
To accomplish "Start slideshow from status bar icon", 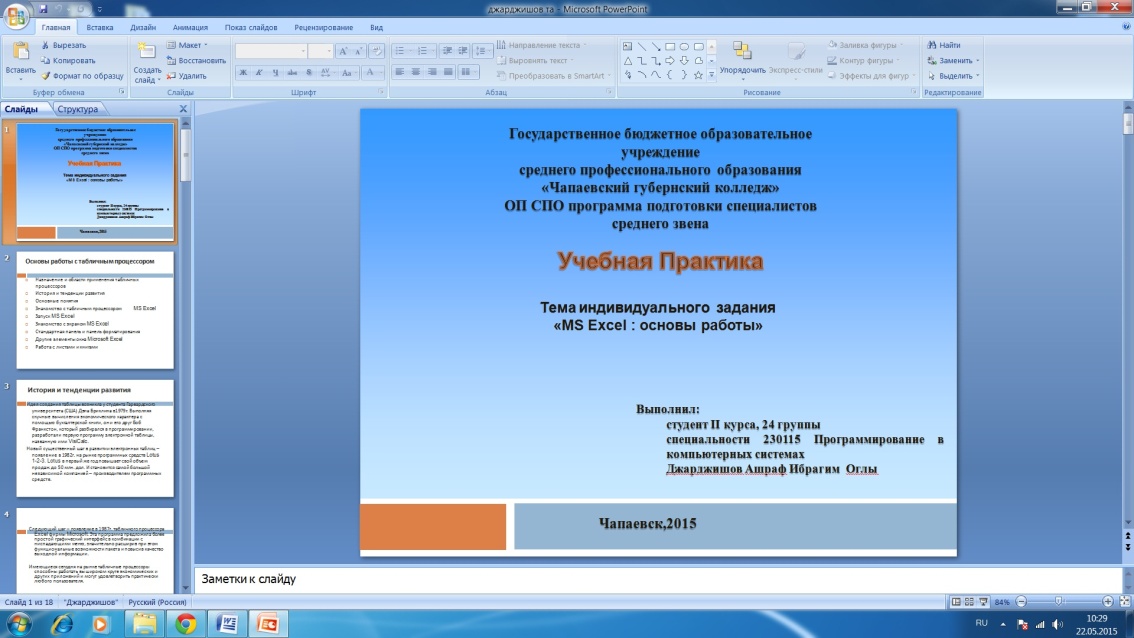I will [983, 602].
